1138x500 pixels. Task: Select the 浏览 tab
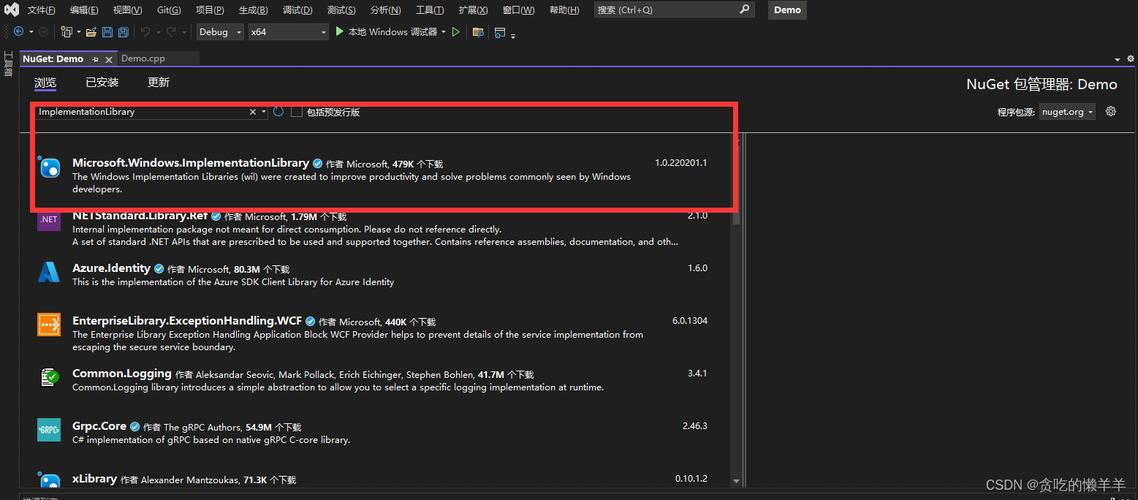(45, 83)
